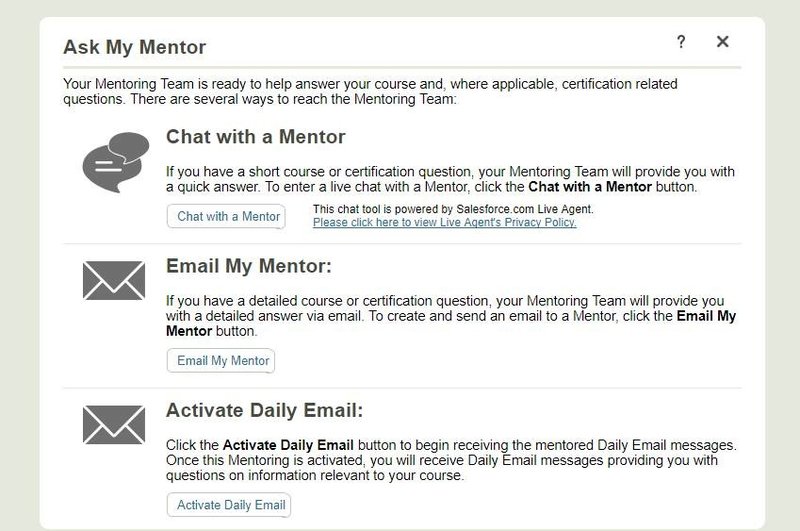Click the mentored Daily Email messages paragraph
The height and width of the screenshot is (531, 800).
451,460
